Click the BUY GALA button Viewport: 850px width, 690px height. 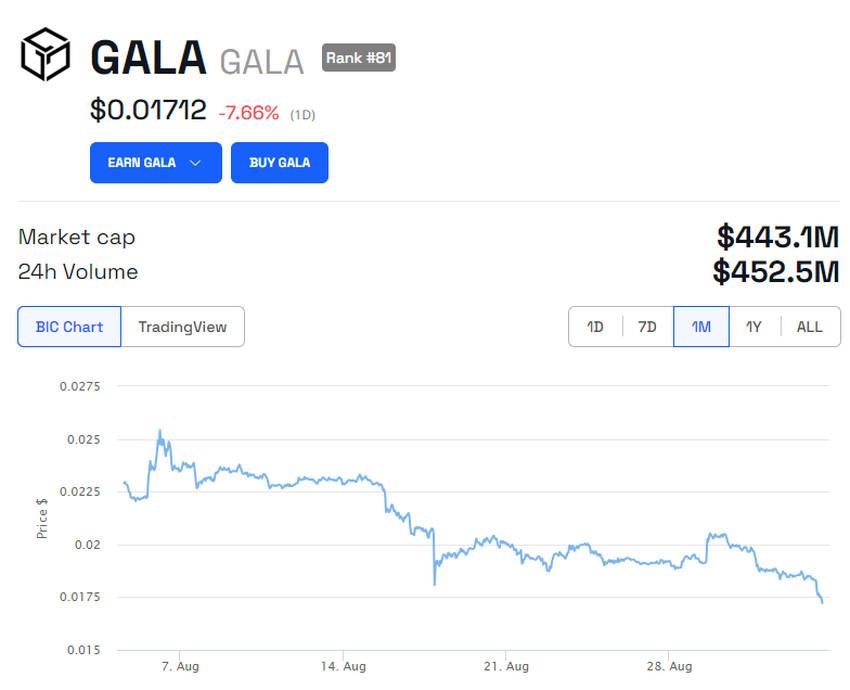279,162
